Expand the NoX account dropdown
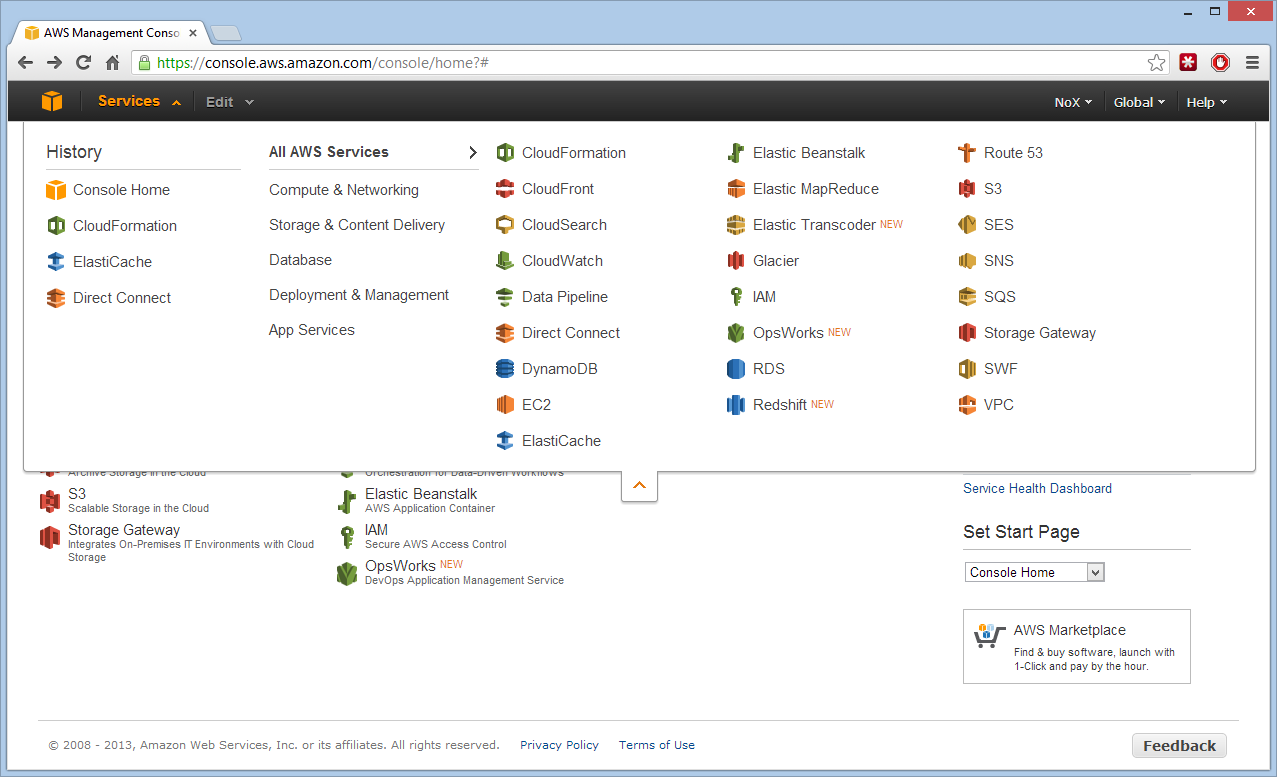Image resolution: width=1277 pixels, height=777 pixels. pyautogui.click(x=1073, y=102)
